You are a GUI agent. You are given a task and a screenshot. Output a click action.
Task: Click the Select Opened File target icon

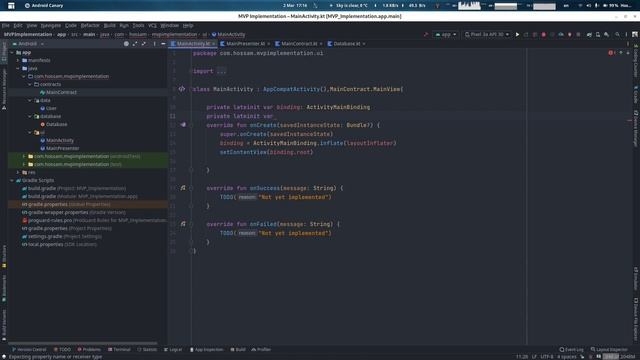click(x=126, y=44)
